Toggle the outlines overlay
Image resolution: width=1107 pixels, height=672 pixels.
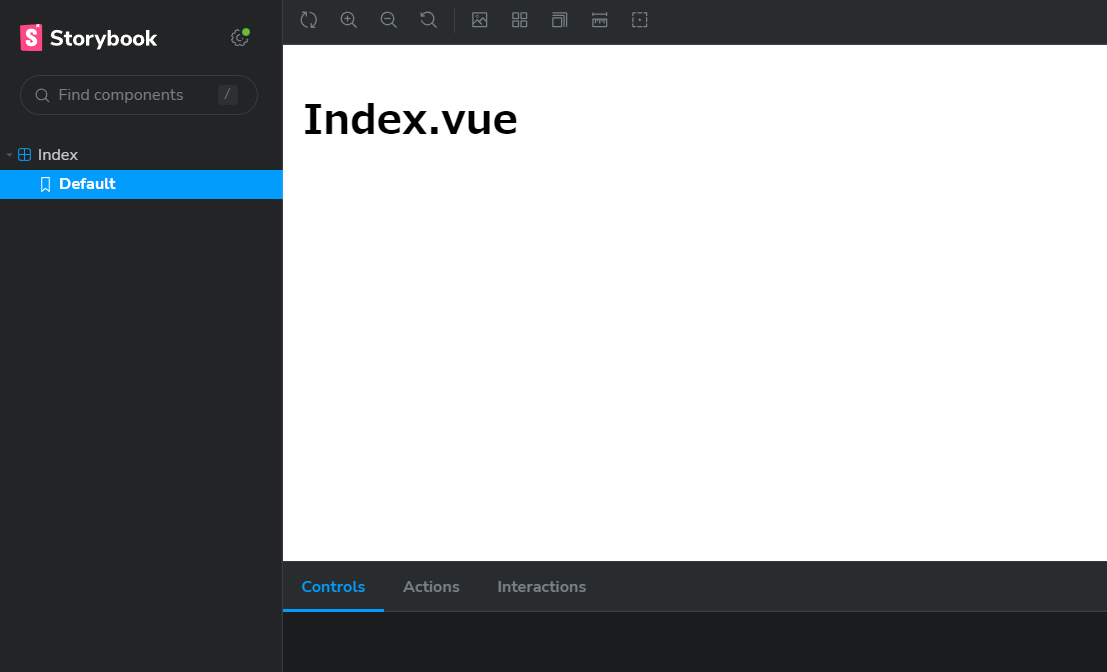(640, 20)
